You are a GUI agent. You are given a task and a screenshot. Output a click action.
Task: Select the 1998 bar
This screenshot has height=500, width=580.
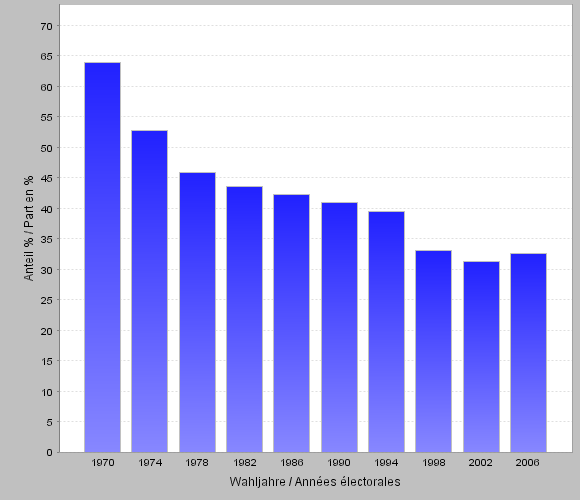coord(434,351)
